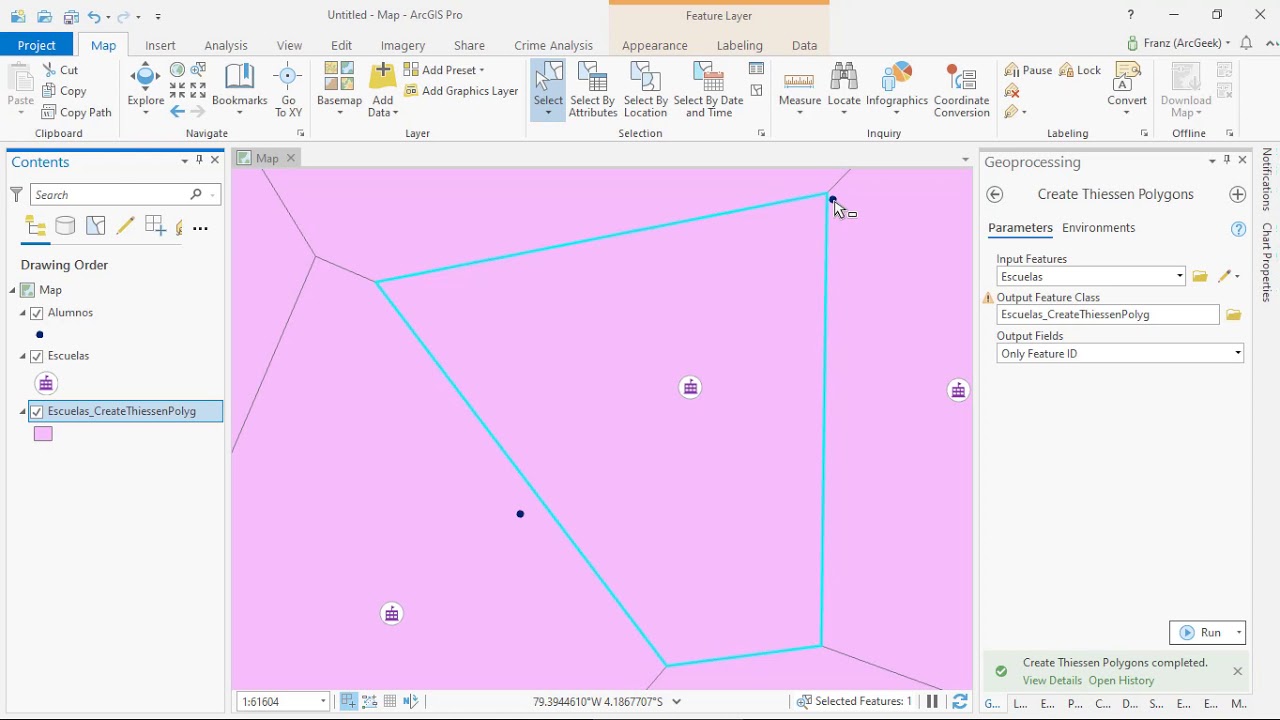The width and height of the screenshot is (1280, 720).
Task: Open the Insert ribbon tab
Action: (x=160, y=46)
